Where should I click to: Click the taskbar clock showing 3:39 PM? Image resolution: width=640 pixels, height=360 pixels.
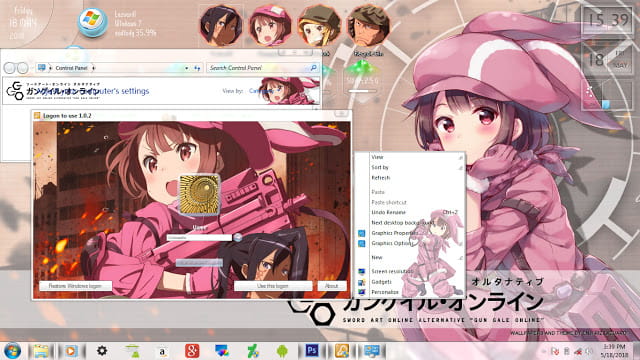pos(614,351)
